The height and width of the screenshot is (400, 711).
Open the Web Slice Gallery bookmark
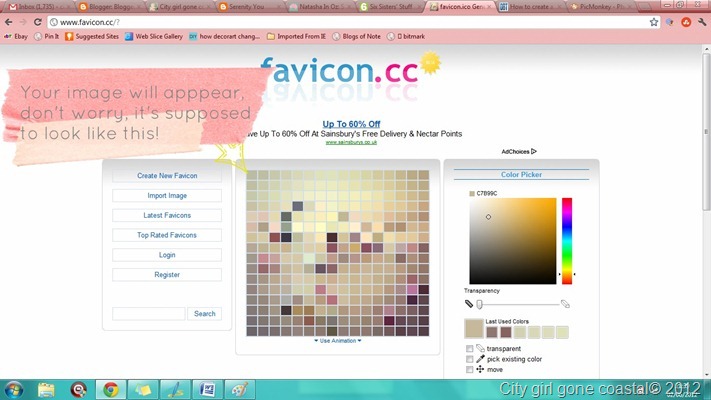154,36
